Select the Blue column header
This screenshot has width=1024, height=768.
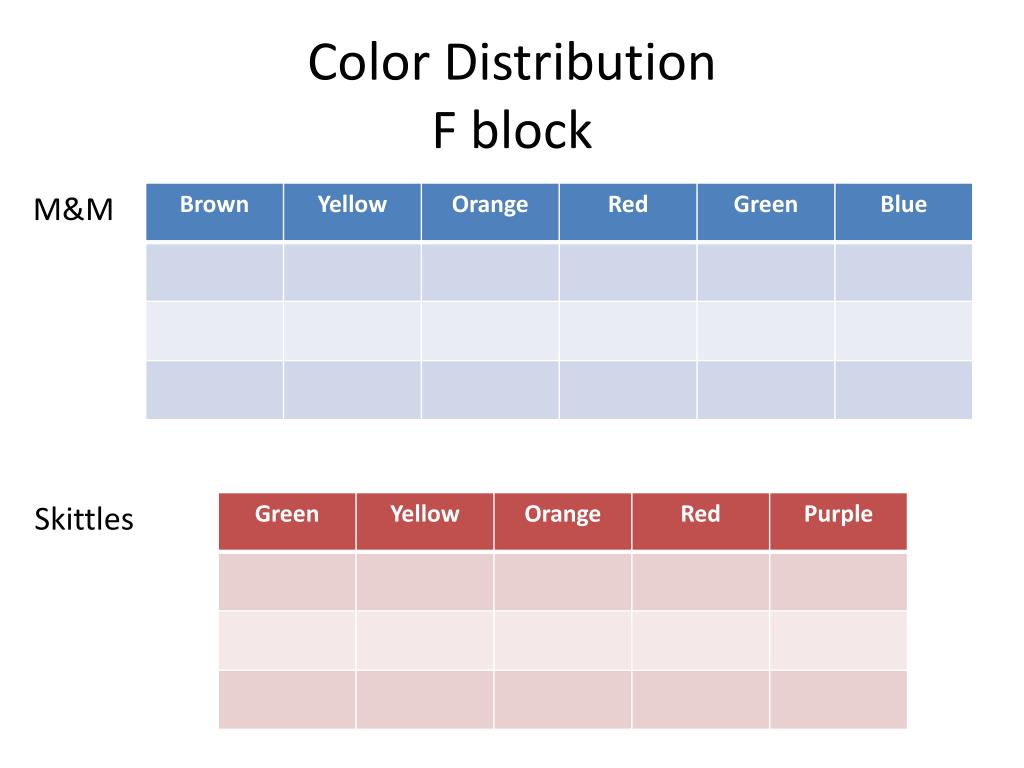click(x=903, y=204)
